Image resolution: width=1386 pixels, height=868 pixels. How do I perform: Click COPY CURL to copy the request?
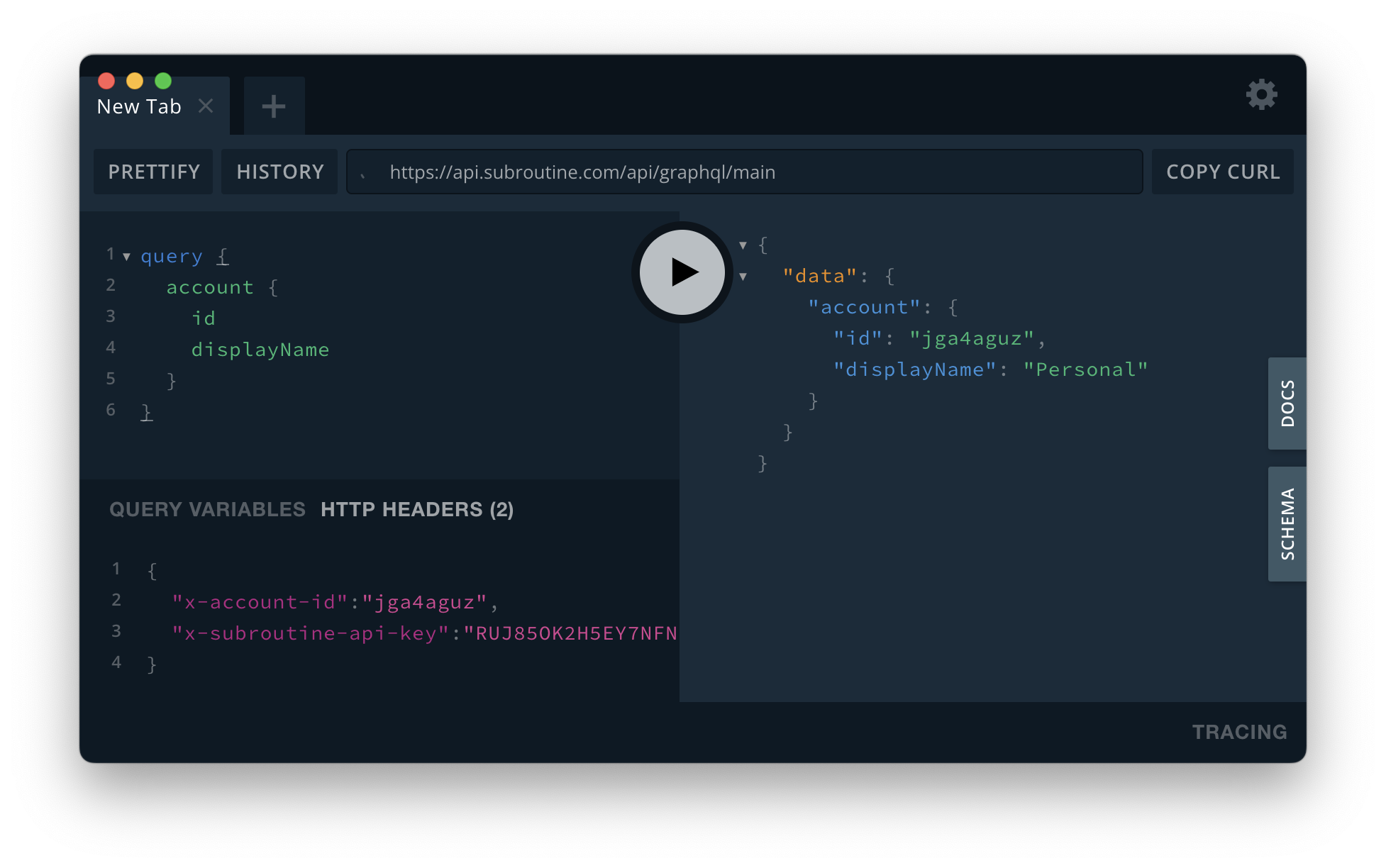click(1222, 172)
